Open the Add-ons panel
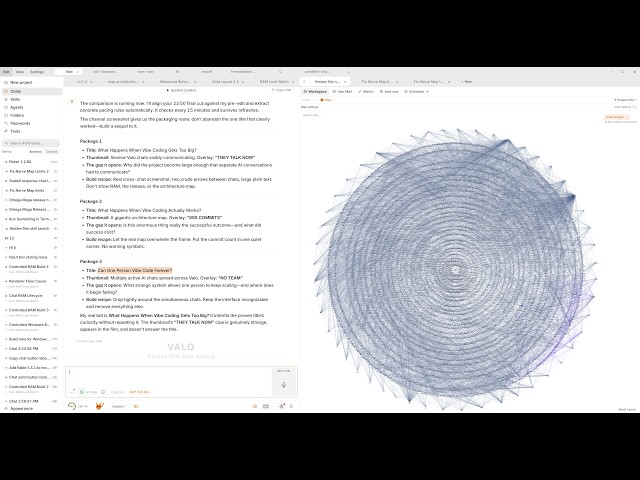The width and height of the screenshot is (640, 480). coord(389,92)
